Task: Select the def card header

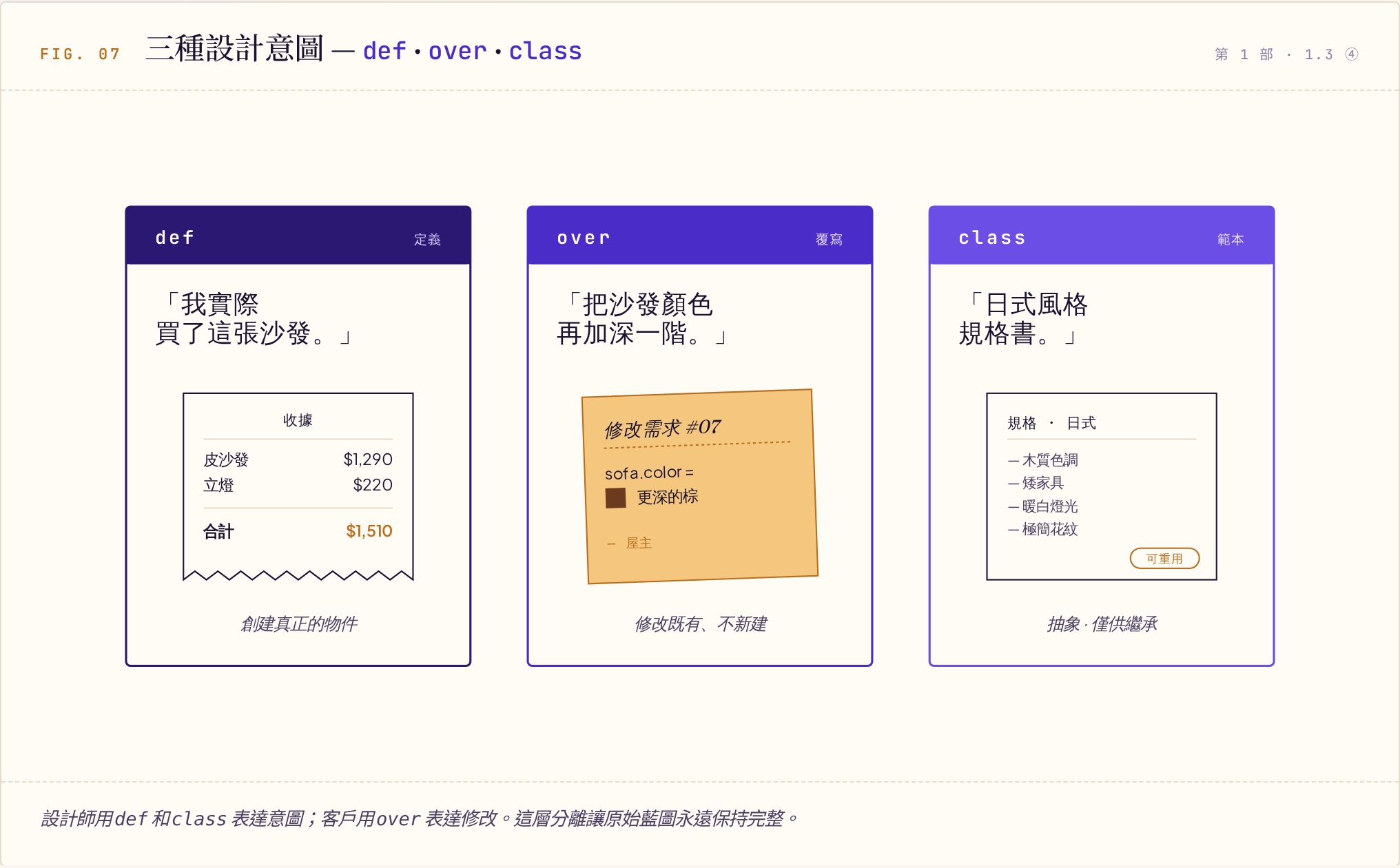Action: click(x=298, y=236)
